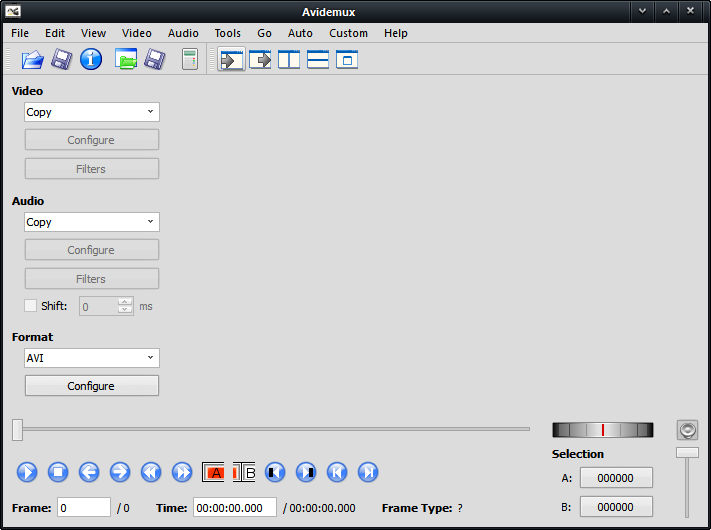
Task: Open the View menu
Action: tap(93, 33)
